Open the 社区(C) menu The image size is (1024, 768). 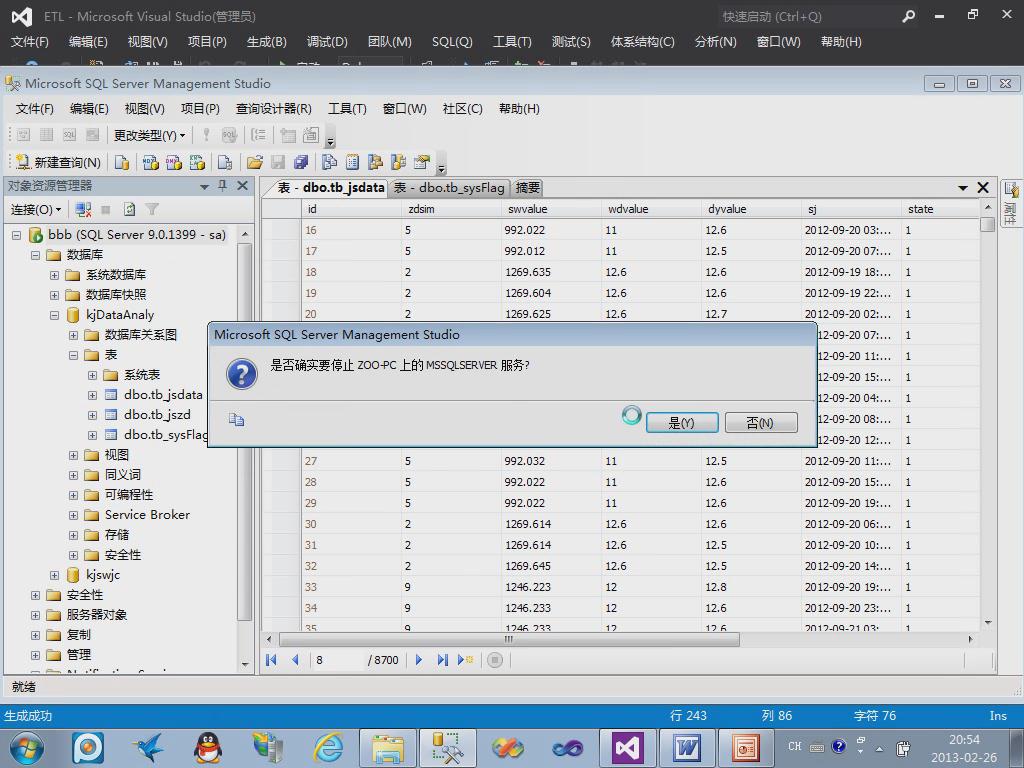462,108
